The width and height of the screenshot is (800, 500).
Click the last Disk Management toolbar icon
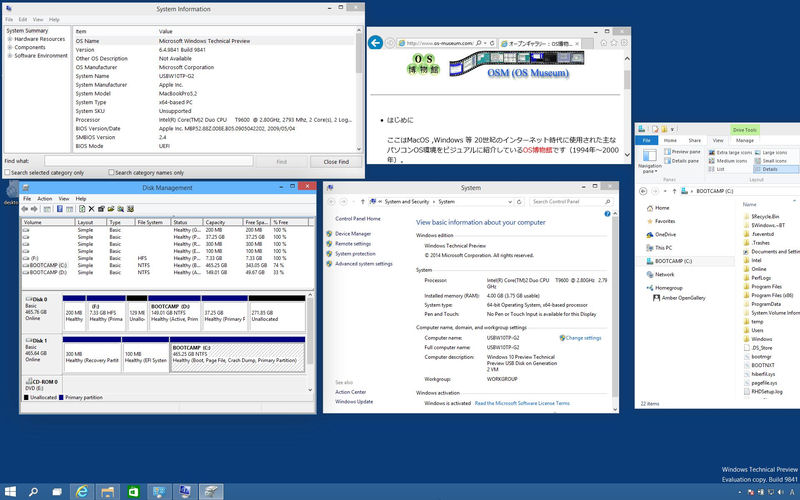(x=130, y=209)
